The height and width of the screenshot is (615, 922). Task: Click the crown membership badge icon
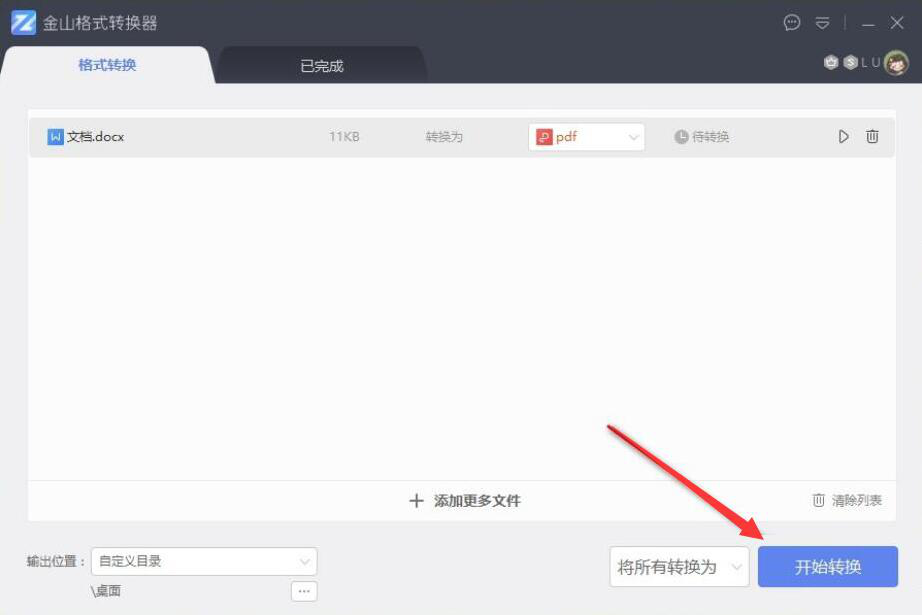(830, 62)
